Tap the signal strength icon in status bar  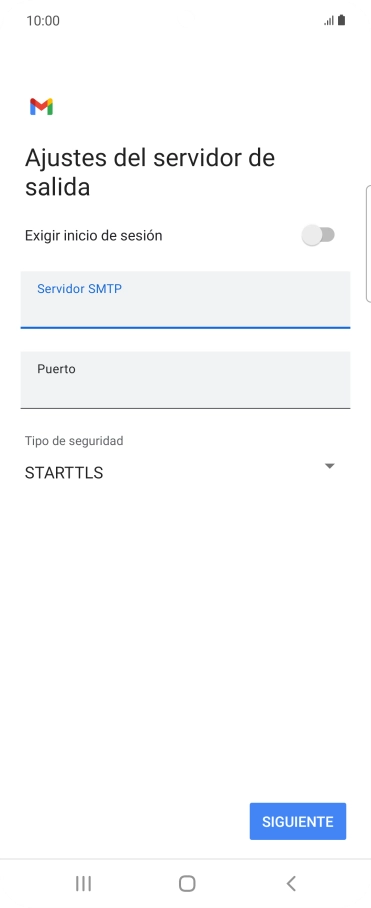point(329,21)
